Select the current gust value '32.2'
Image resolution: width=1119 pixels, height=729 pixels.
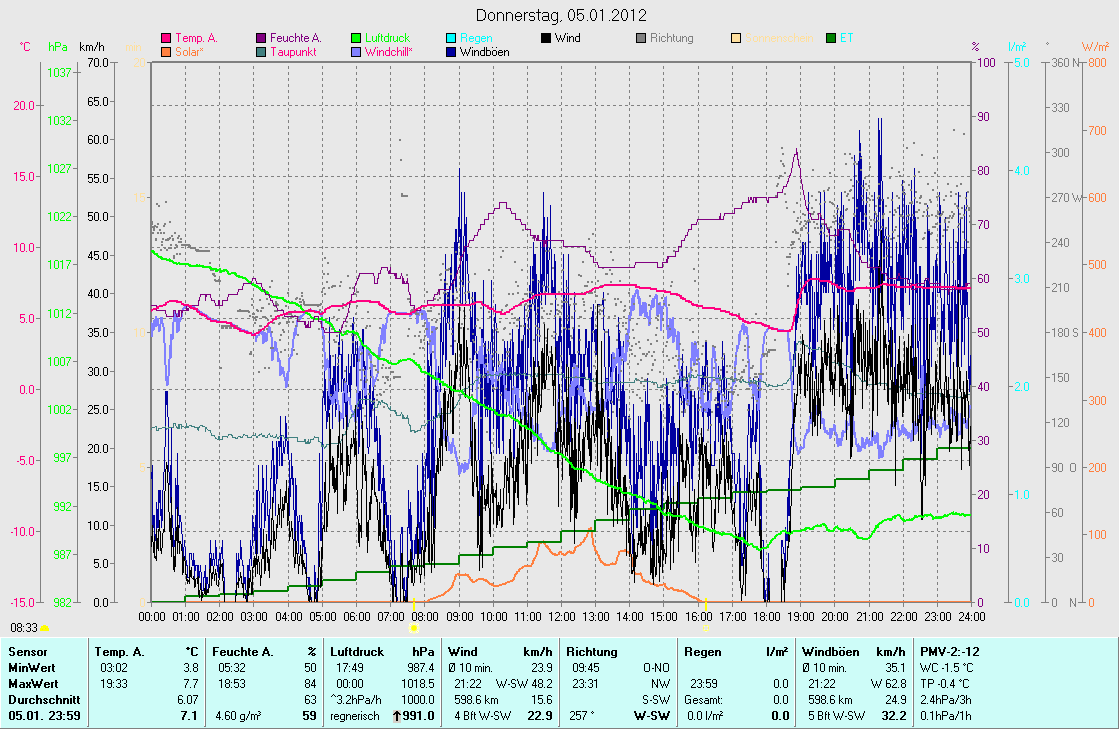(x=893, y=716)
